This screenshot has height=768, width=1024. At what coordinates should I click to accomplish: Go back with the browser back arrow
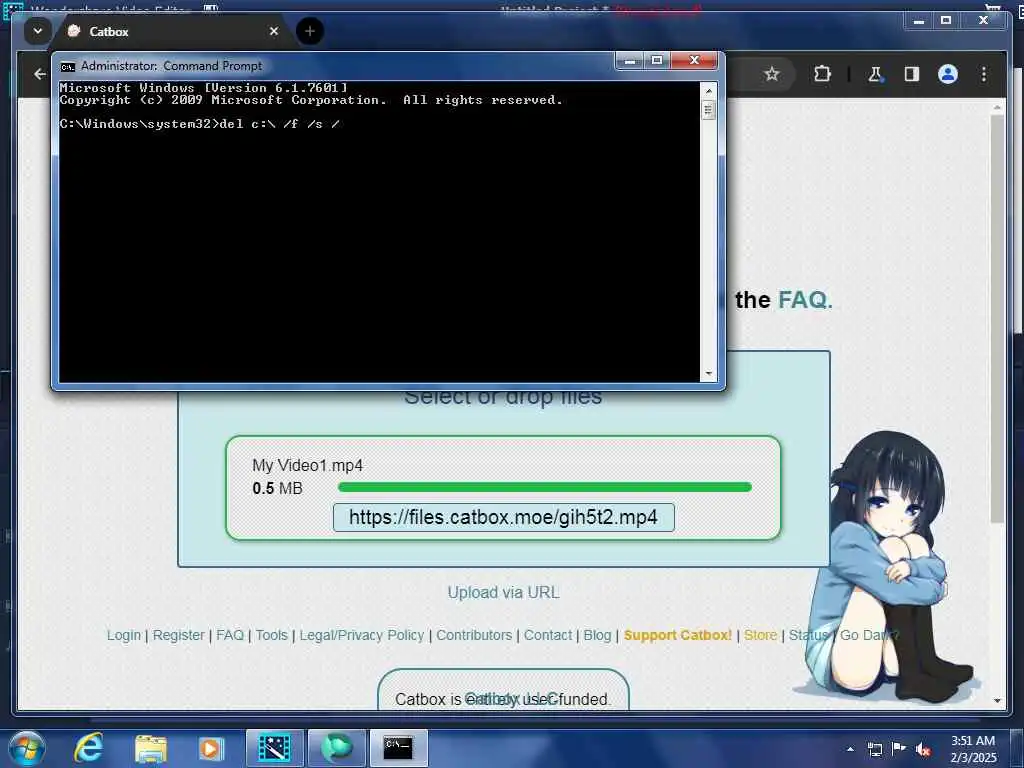point(40,74)
